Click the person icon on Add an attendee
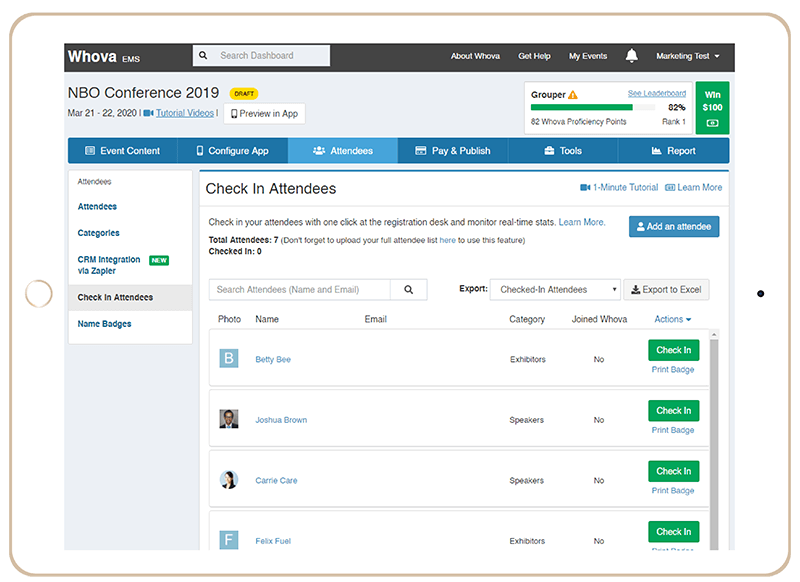This screenshot has width=800, height=582. coord(639,226)
